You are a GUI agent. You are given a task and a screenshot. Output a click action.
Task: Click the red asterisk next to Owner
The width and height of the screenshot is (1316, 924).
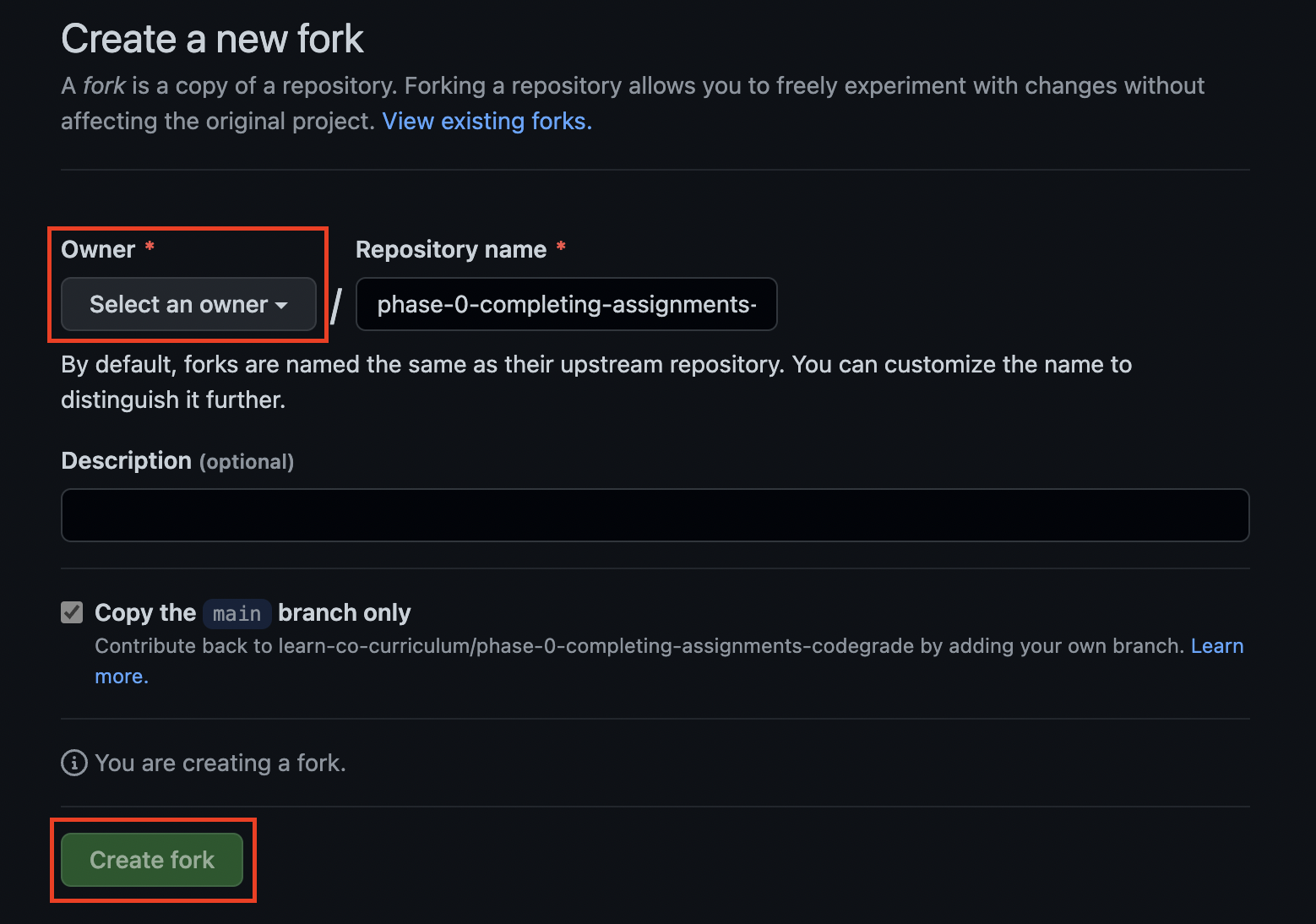pos(150,247)
